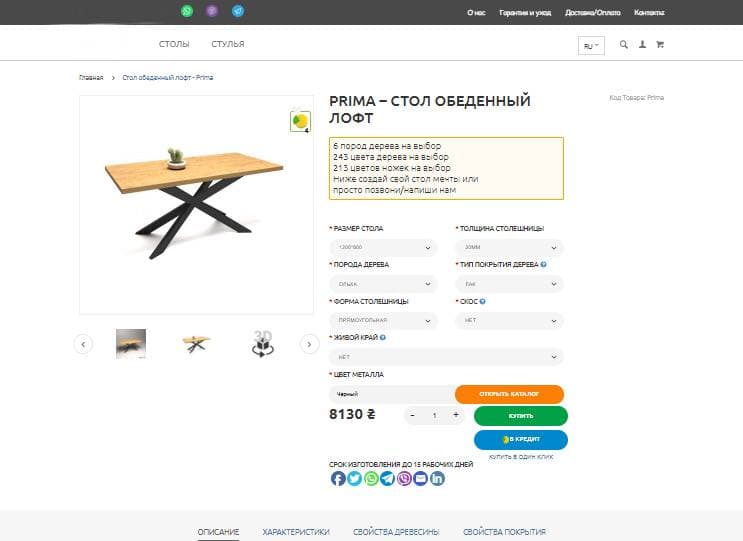This screenshot has height=541, width=743.
Task: Click the green Купить button
Action: pyautogui.click(x=520, y=415)
